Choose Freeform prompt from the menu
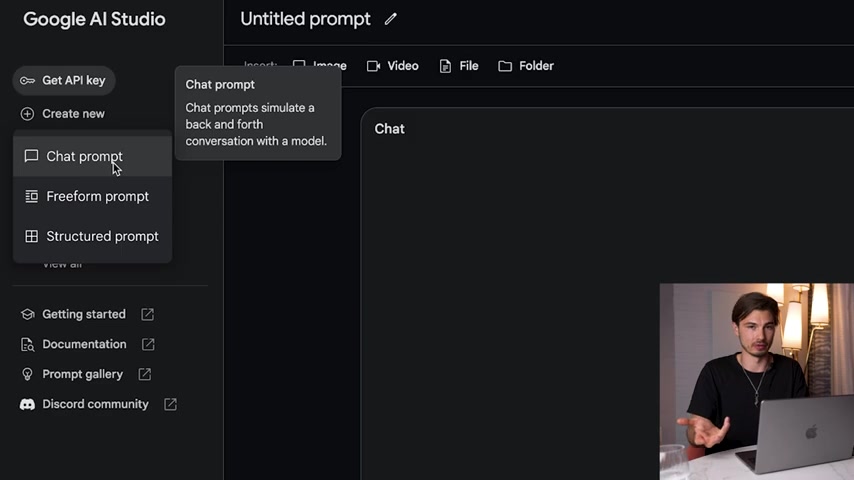The width and height of the screenshot is (854, 480). pyautogui.click(x=97, y=196)
